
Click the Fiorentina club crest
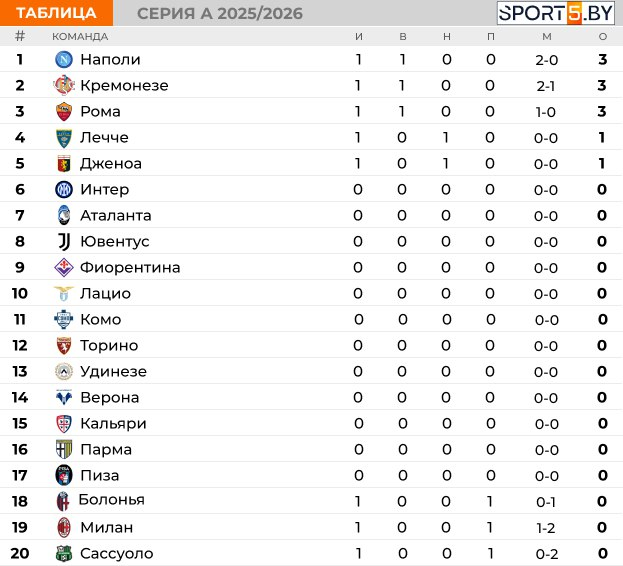point(64,267)
